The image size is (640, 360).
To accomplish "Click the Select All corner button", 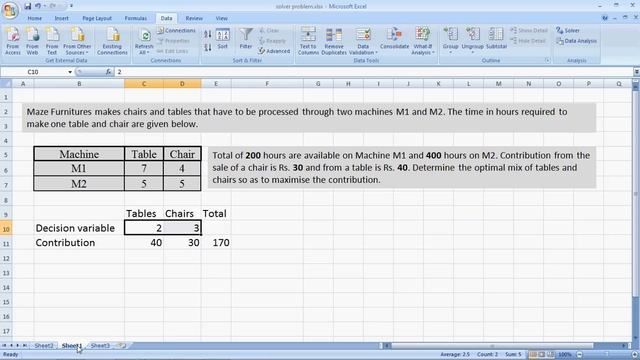I will [6, 84].
